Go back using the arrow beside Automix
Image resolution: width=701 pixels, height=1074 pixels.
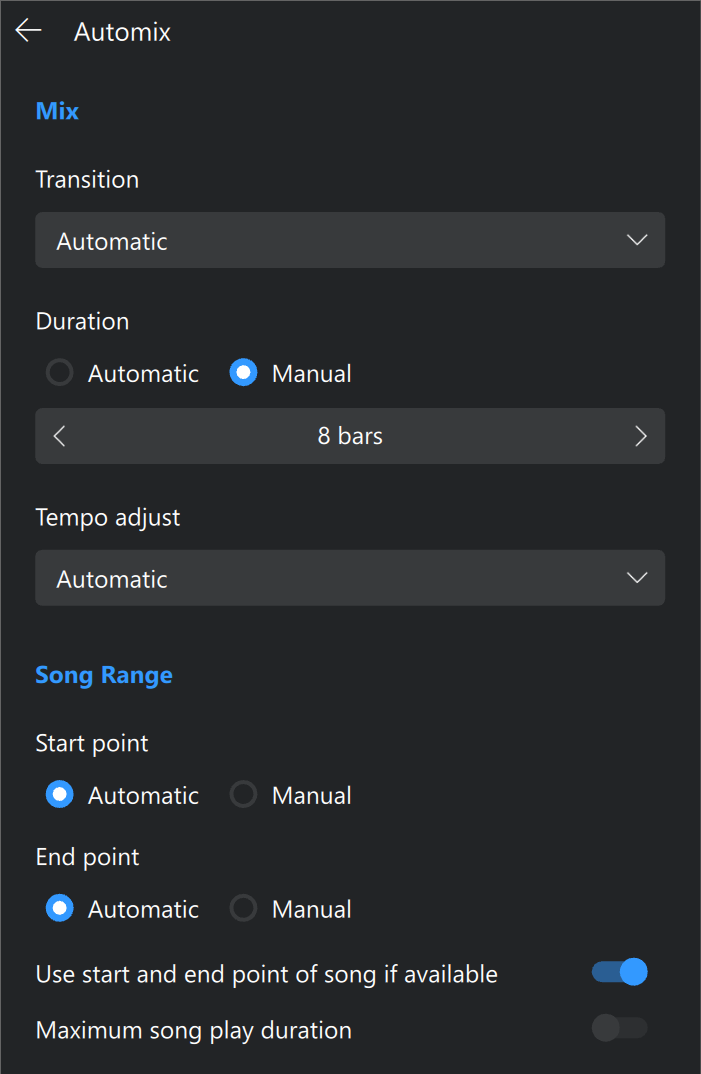tap(28, 31)
